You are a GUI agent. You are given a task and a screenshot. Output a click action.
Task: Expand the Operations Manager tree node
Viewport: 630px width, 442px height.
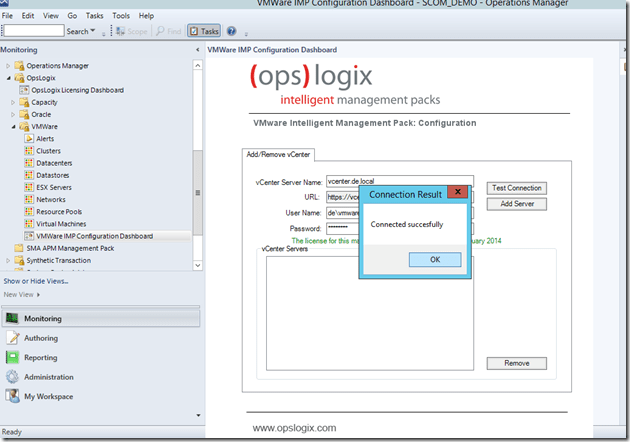8,65
